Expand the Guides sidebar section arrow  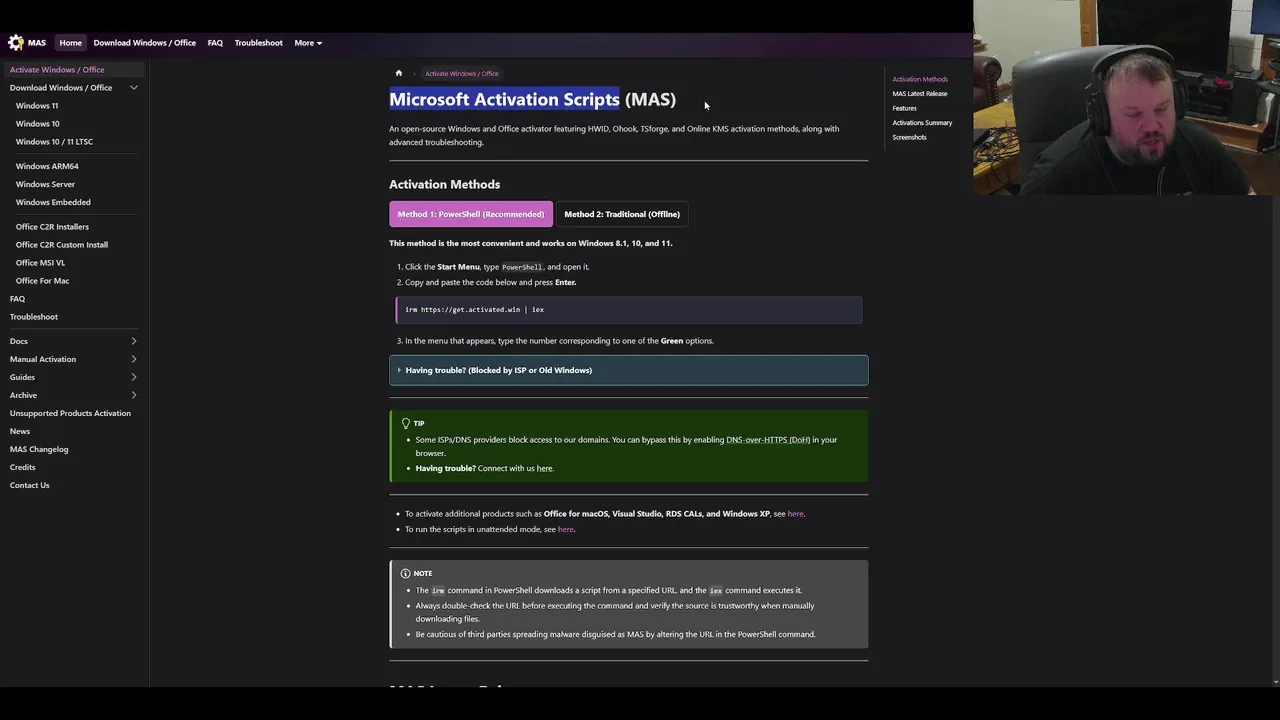(133, 377)
